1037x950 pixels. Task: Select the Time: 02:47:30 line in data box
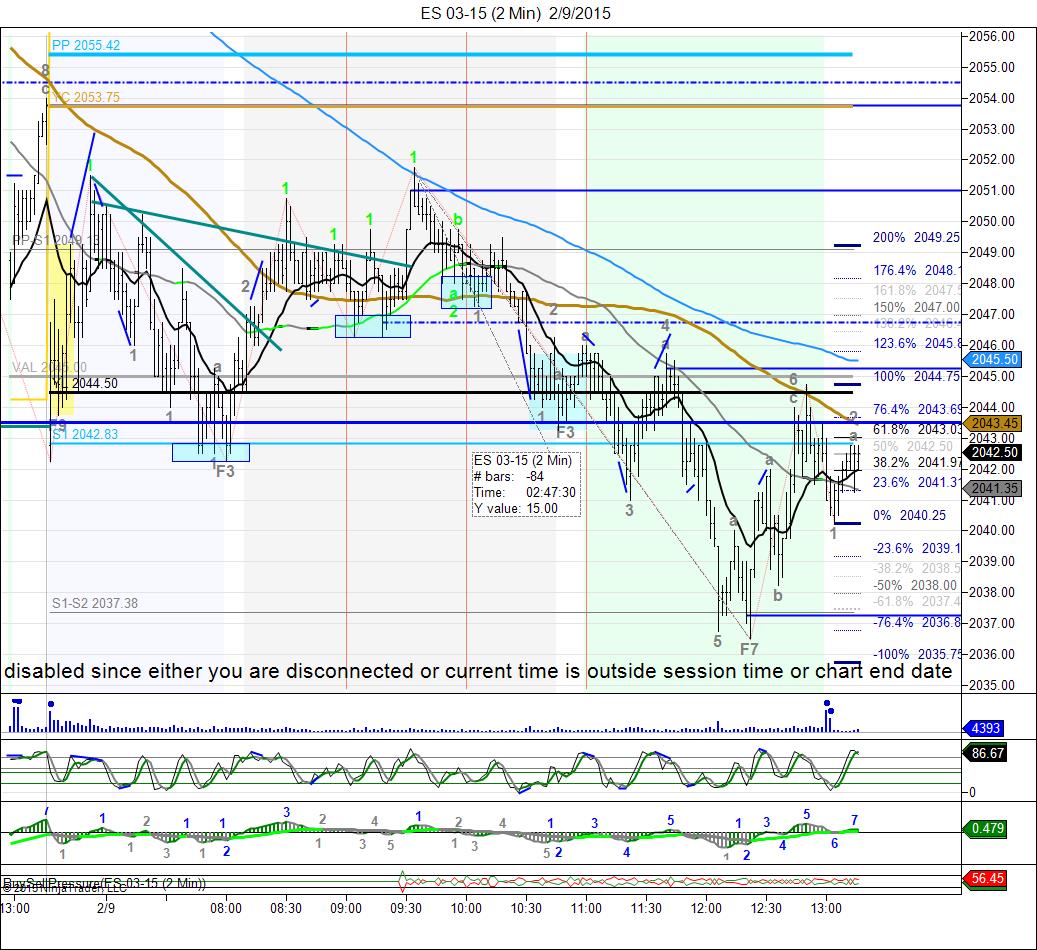[524, 492]
